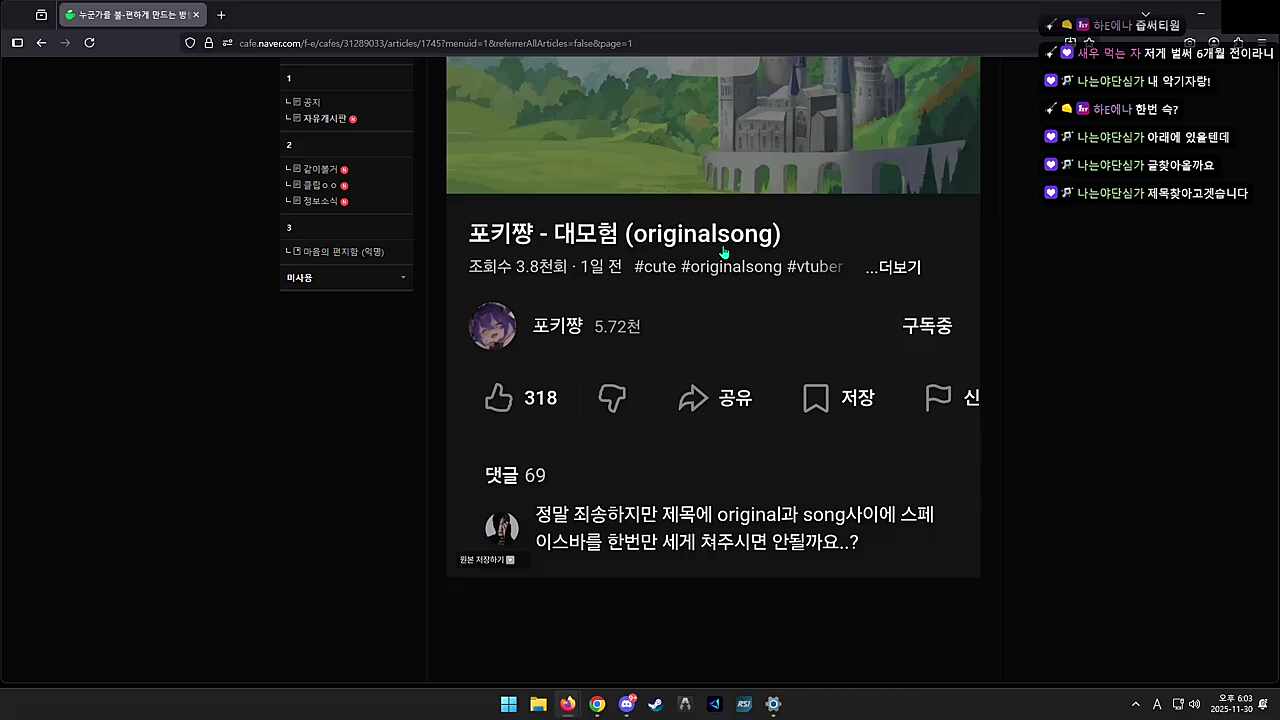Open the 공유 share option
Screen dimensions: 1280x720
tap(715, 398)
